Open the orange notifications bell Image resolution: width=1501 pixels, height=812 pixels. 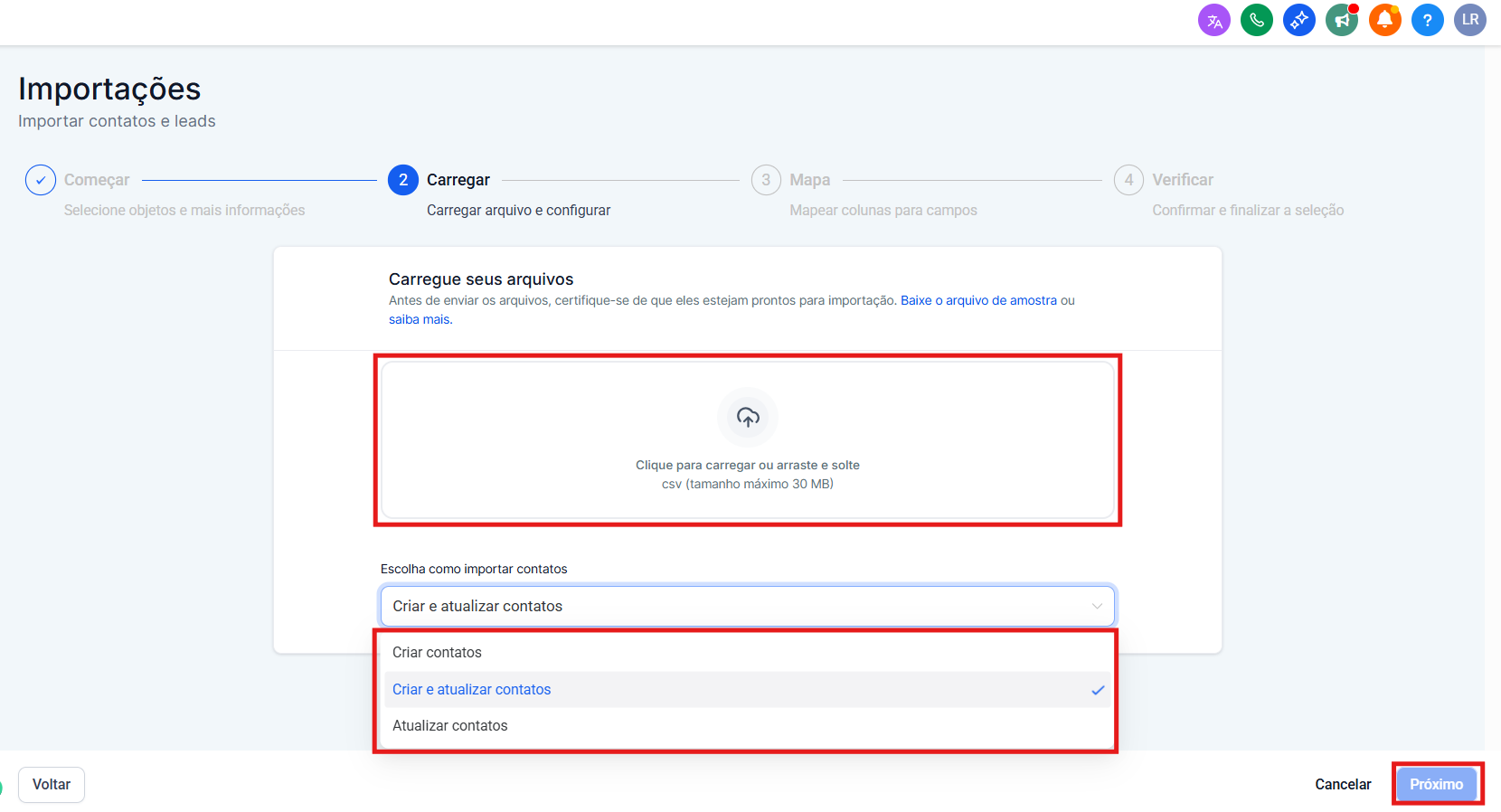(x=1384, y=20)
